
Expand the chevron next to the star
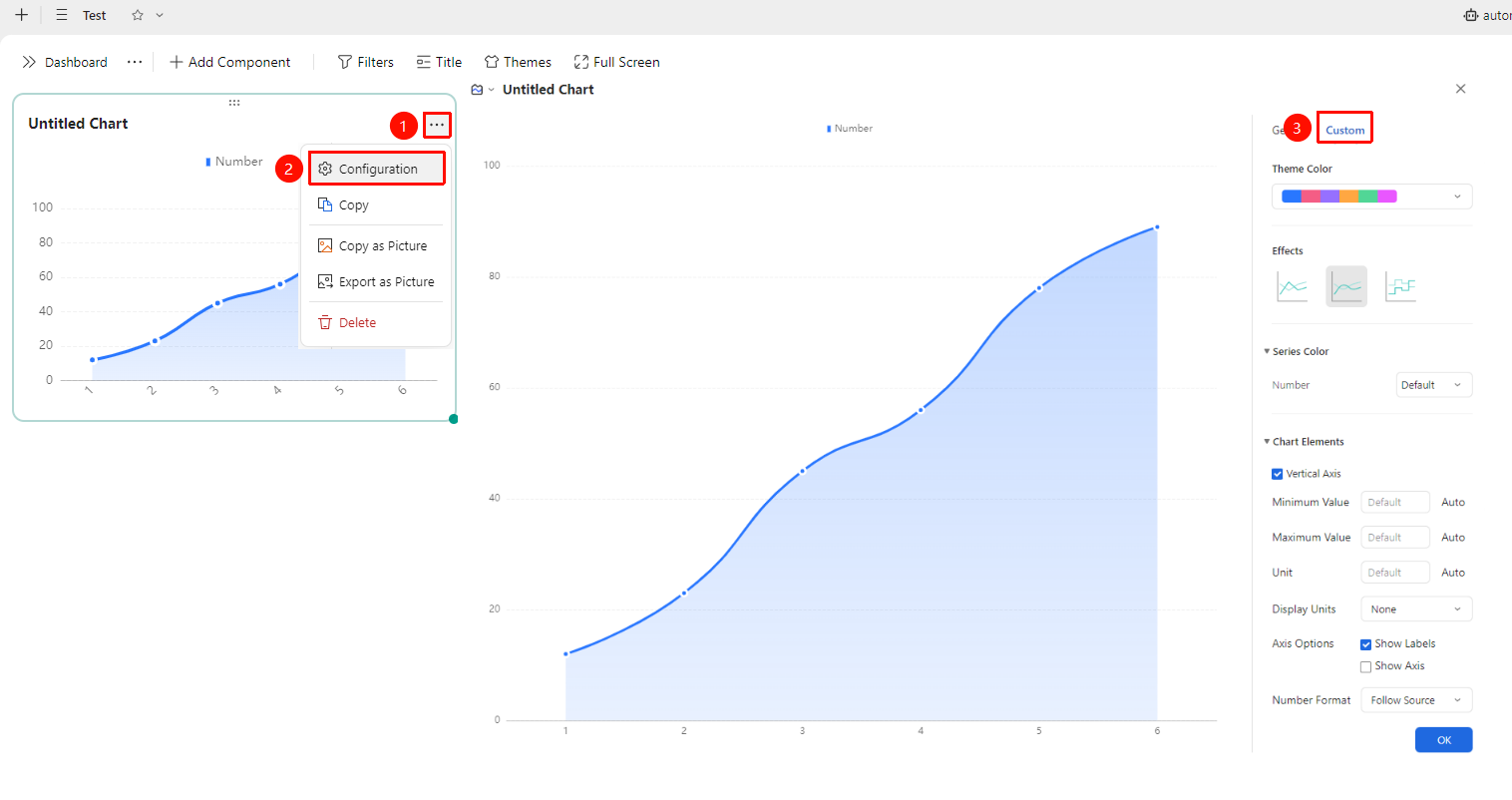(x=160, y=15)
